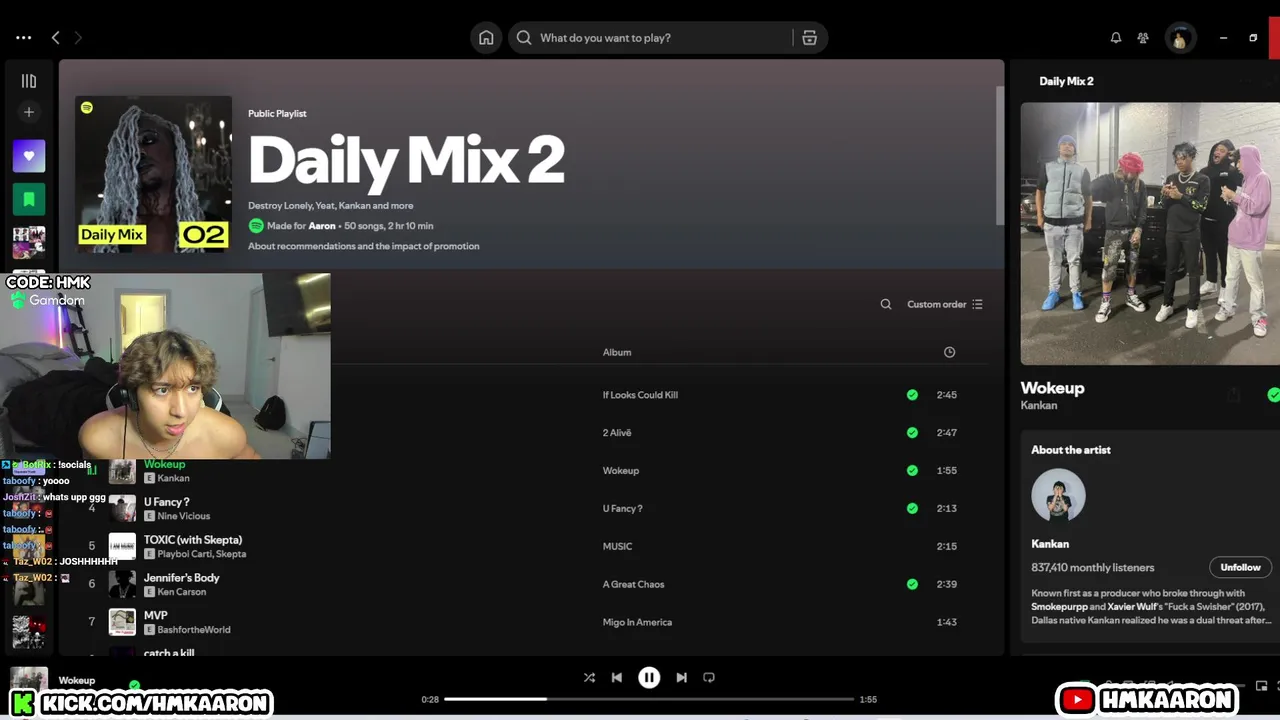Open the TOXIC track cover thumbnail
The image size is (1280, 720).
122,546
